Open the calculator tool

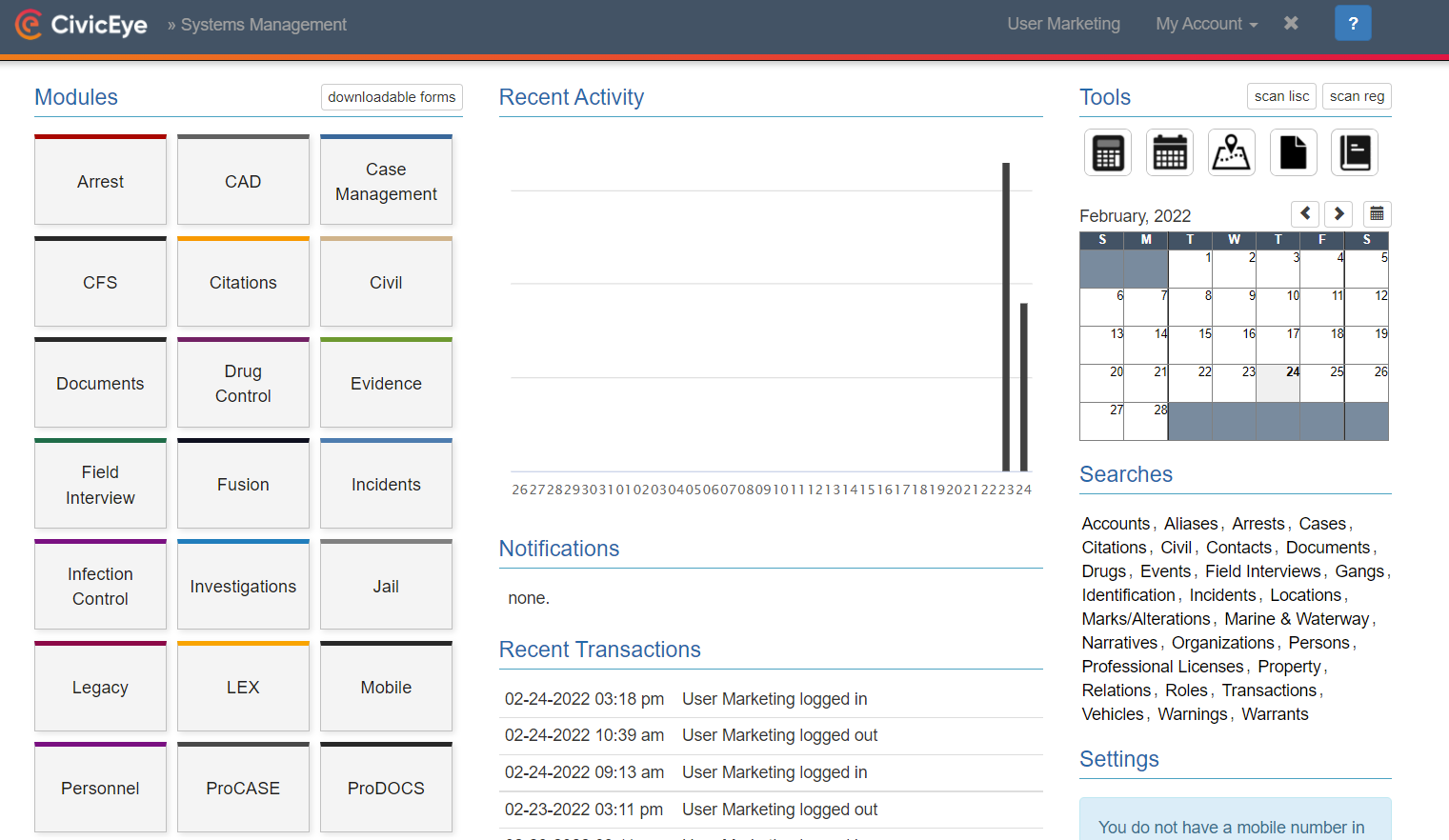tap(1107, 151)
